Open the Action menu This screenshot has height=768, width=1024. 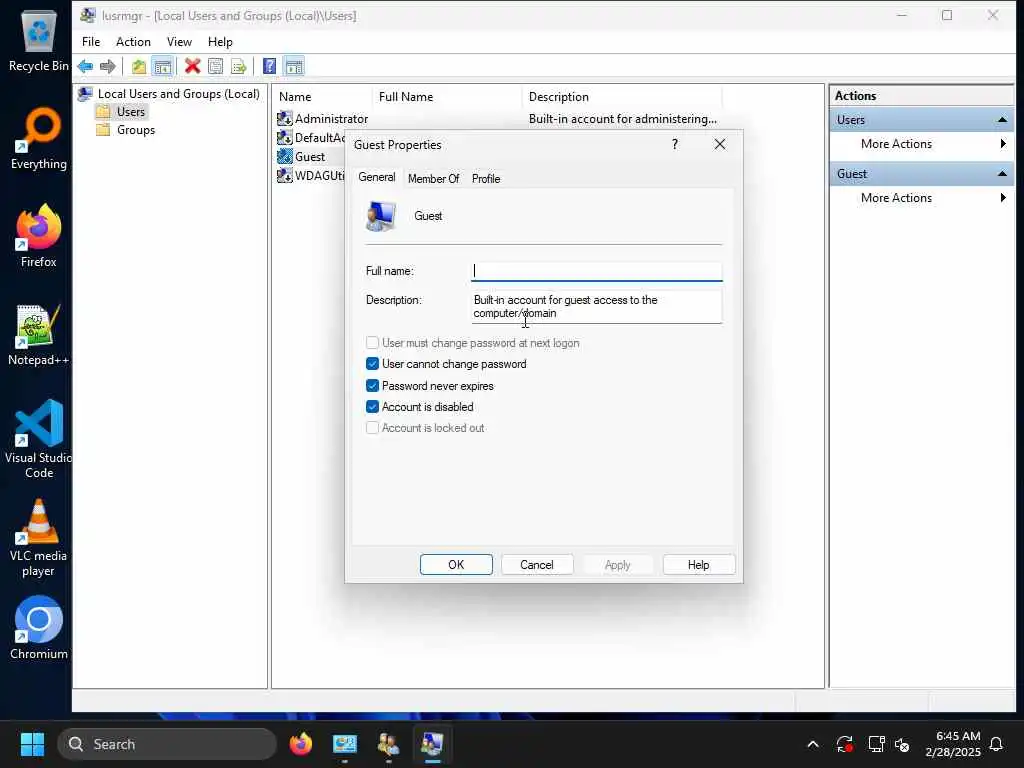[133, 42]
